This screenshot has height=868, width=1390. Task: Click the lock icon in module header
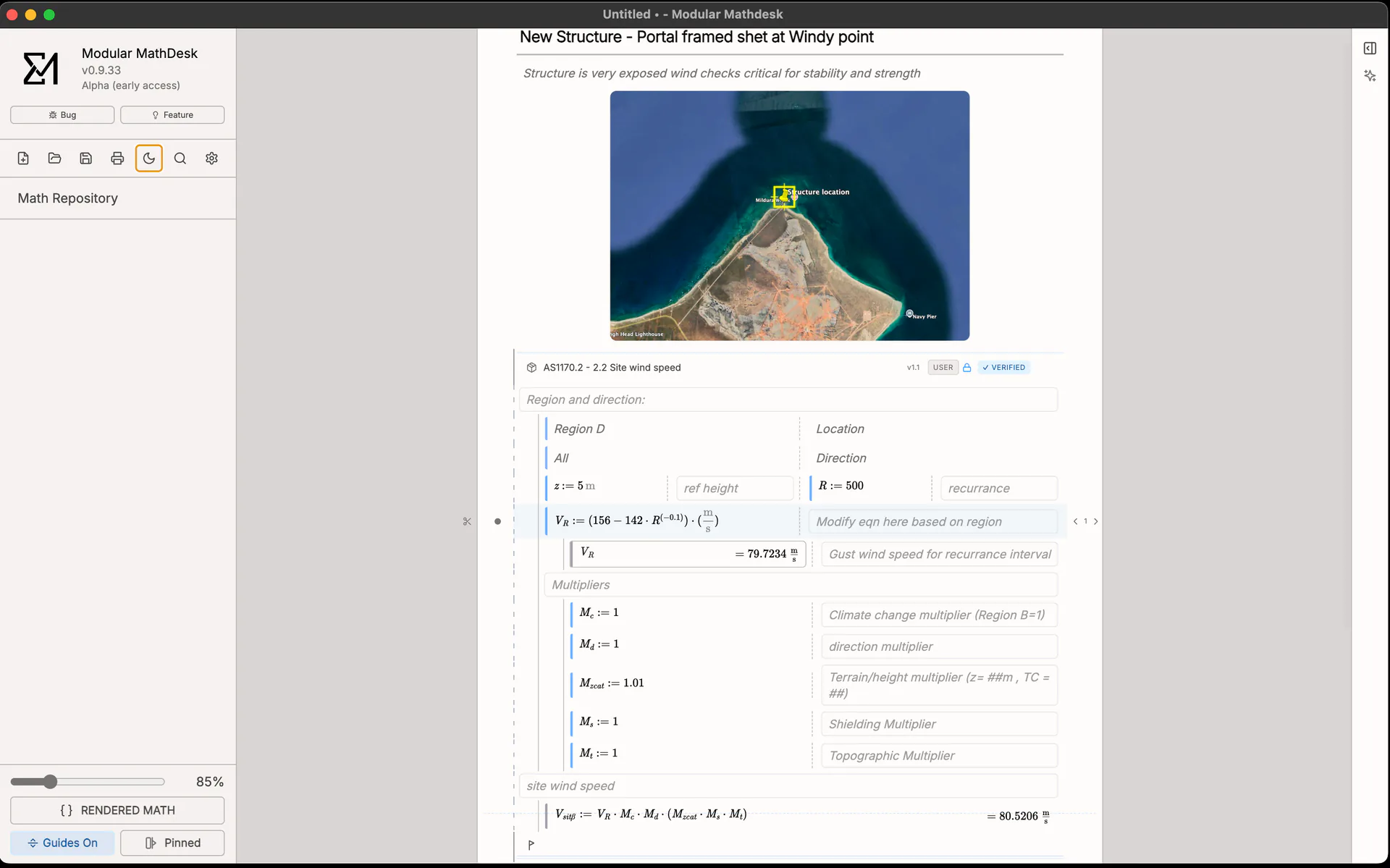(967, 368)
